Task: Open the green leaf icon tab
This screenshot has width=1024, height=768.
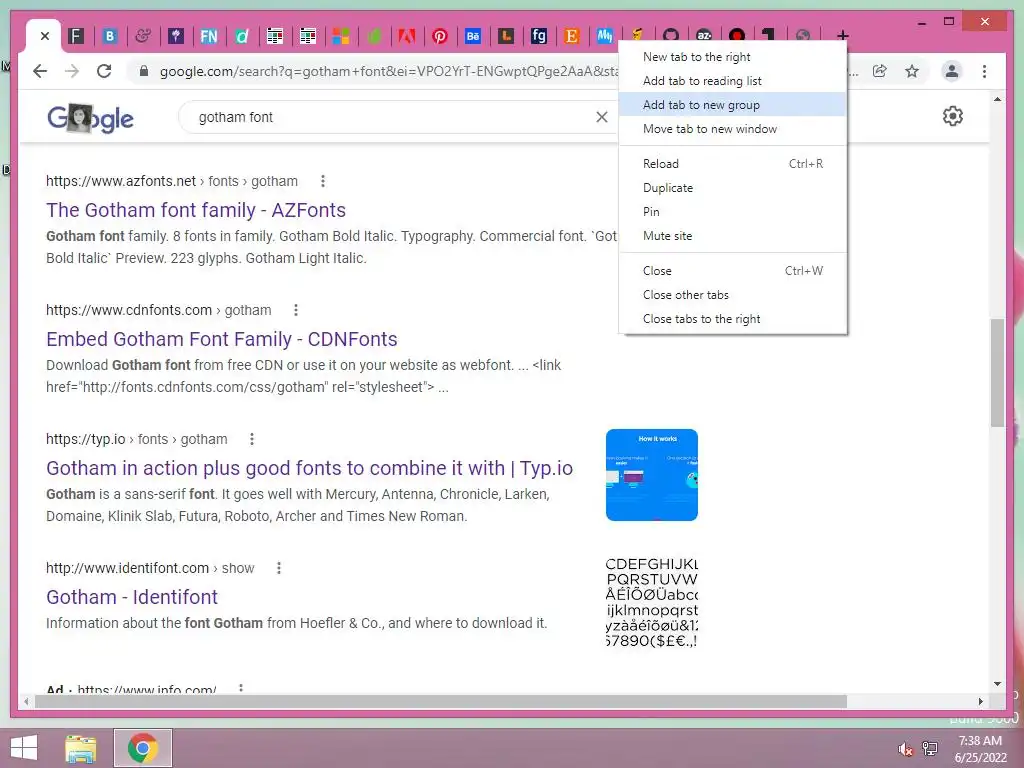Action: click(374, 36)
